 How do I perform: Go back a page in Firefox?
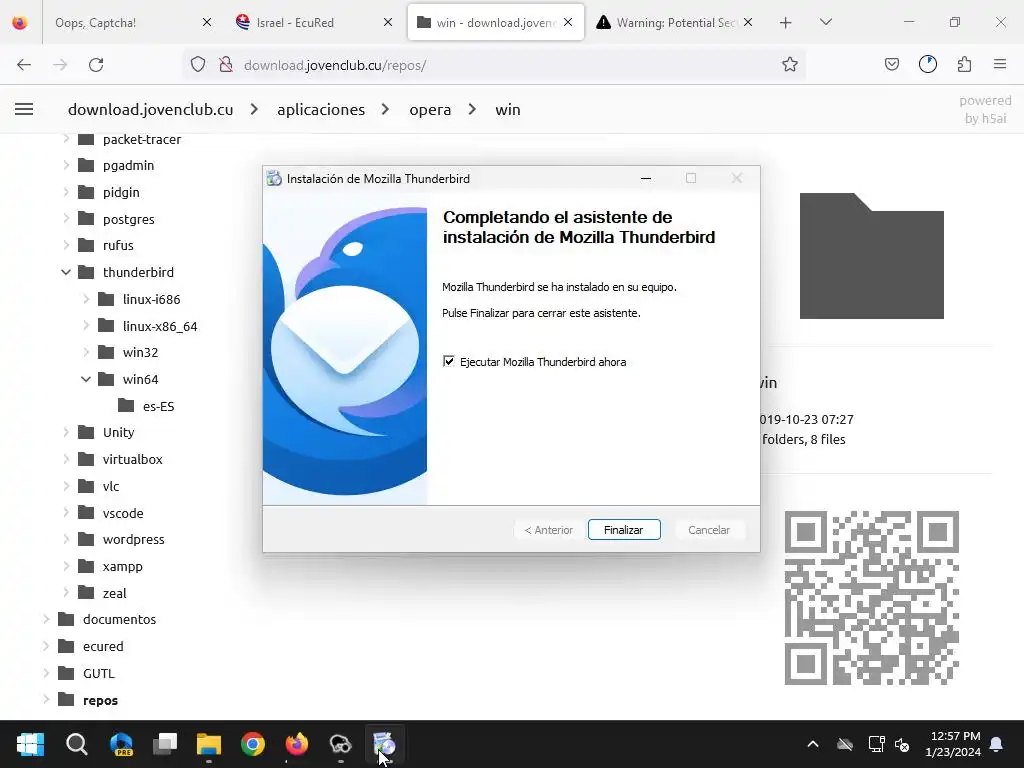[24, 65]
